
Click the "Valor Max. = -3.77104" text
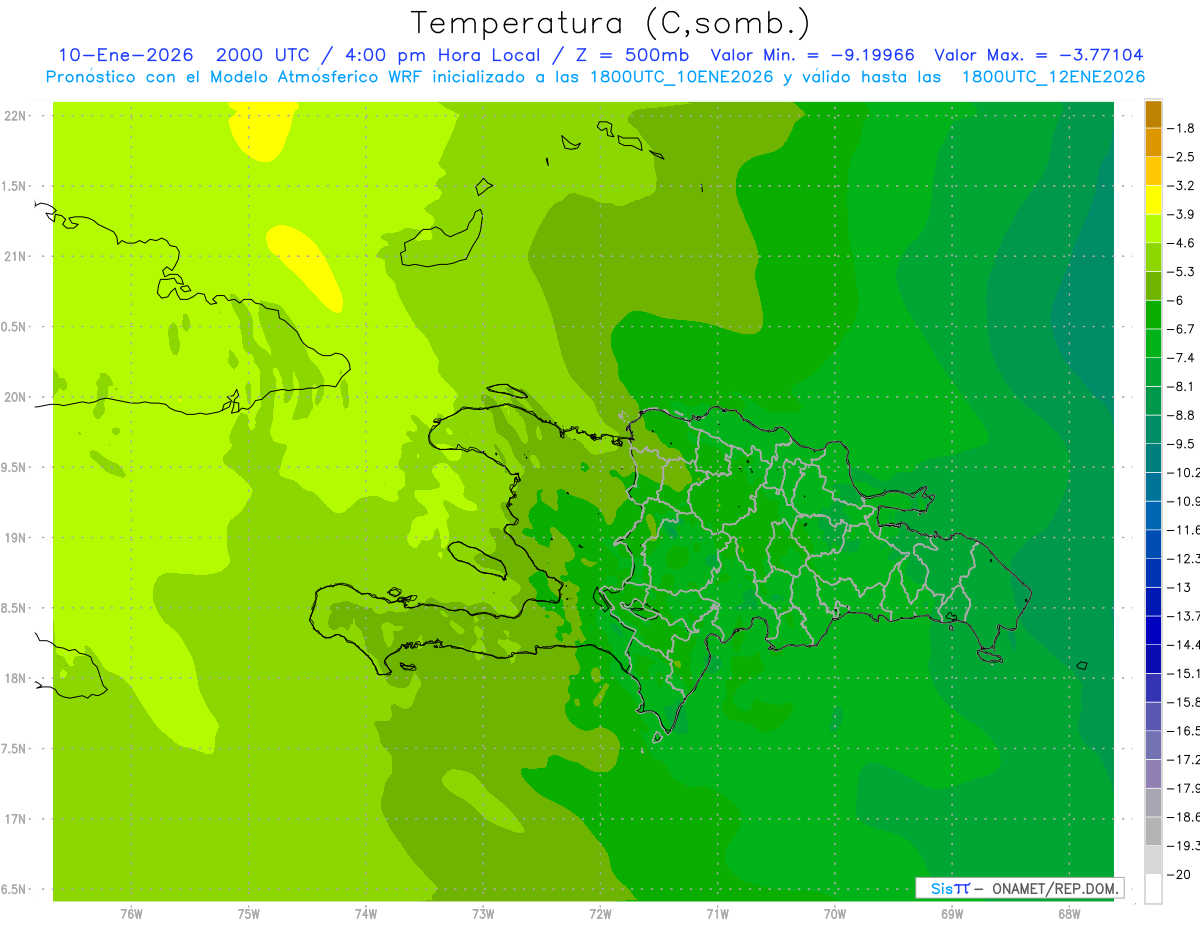(x=1039, y=56)
